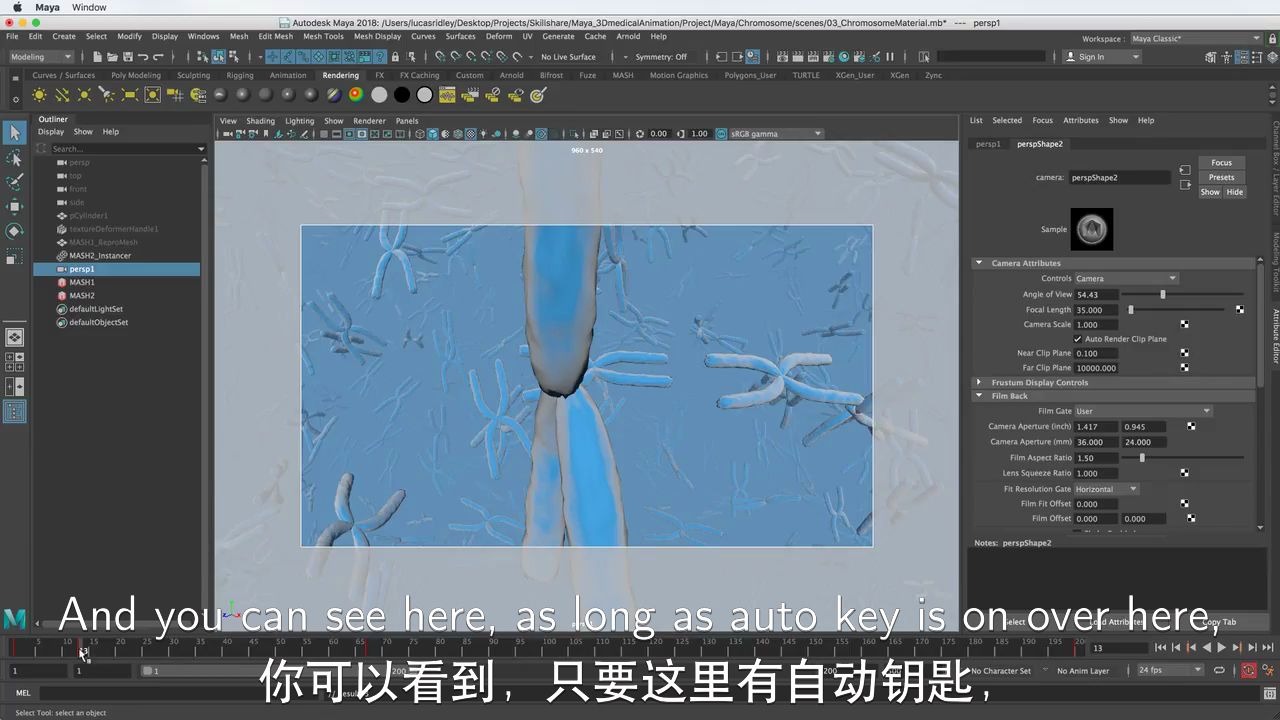The width and height of the screenshot is (1280, 720).
Task: Collapse the Film Back section
Action: [x=979, y=396]
